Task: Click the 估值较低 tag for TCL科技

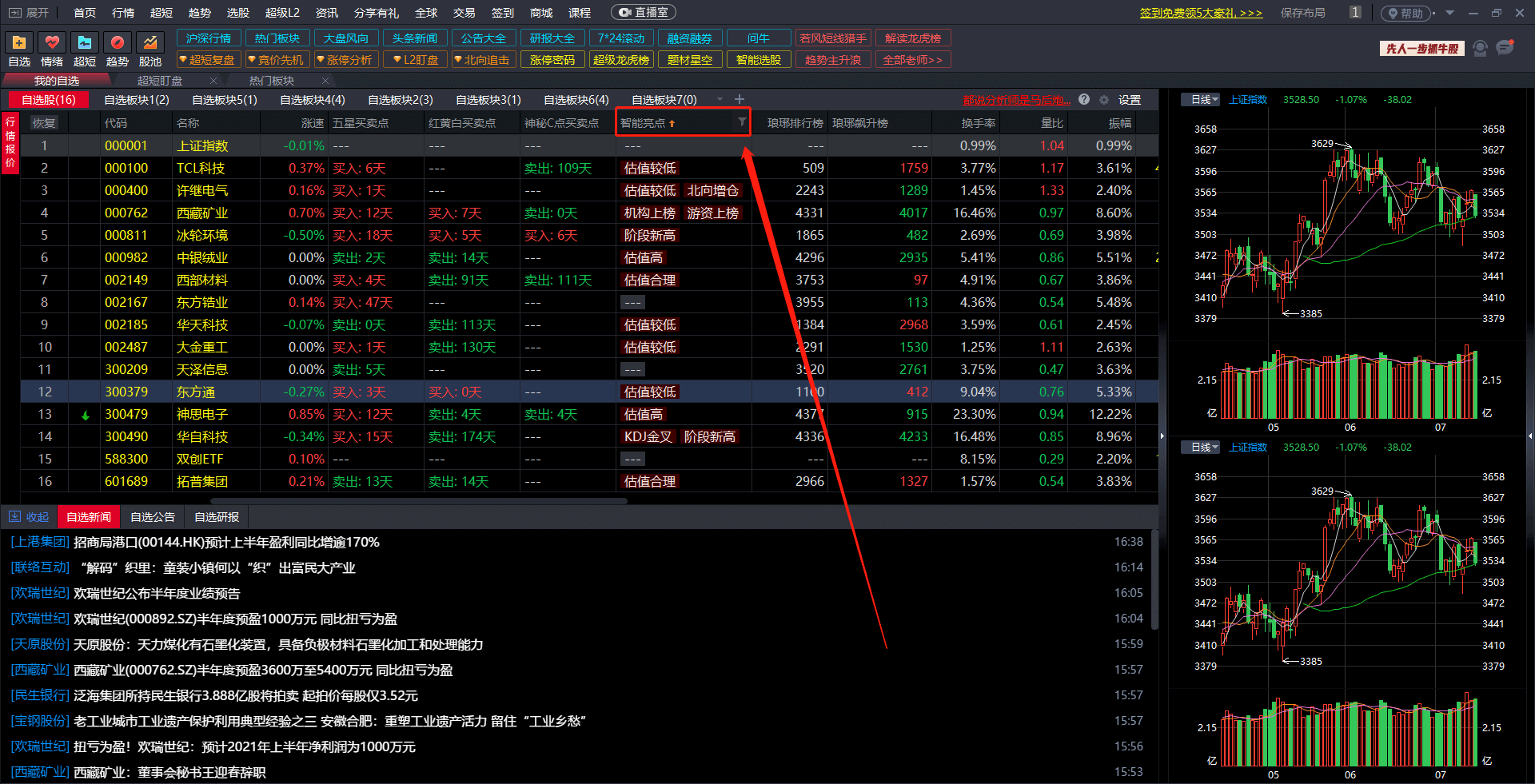Action: (x=650, y=169)
